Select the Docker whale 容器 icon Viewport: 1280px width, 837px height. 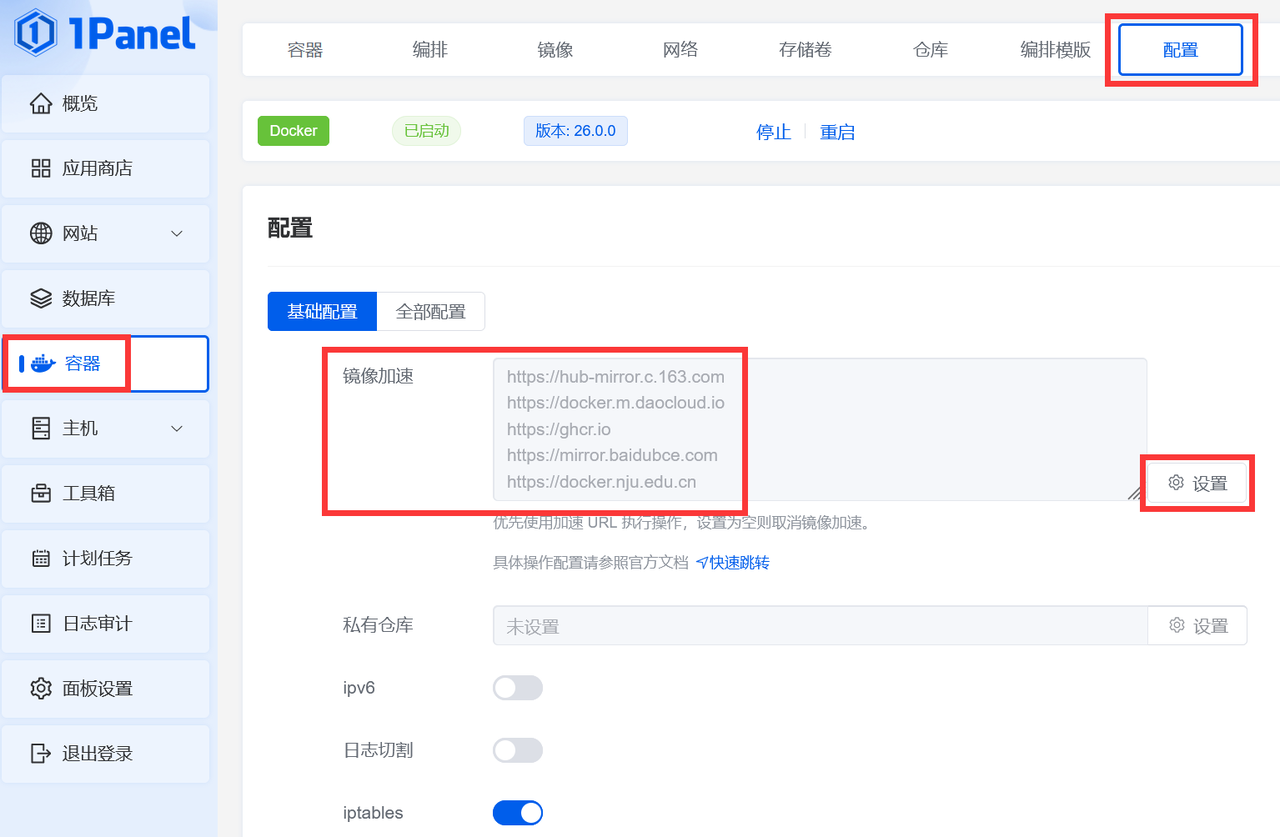pyautogui.click(x=43, y=363)
